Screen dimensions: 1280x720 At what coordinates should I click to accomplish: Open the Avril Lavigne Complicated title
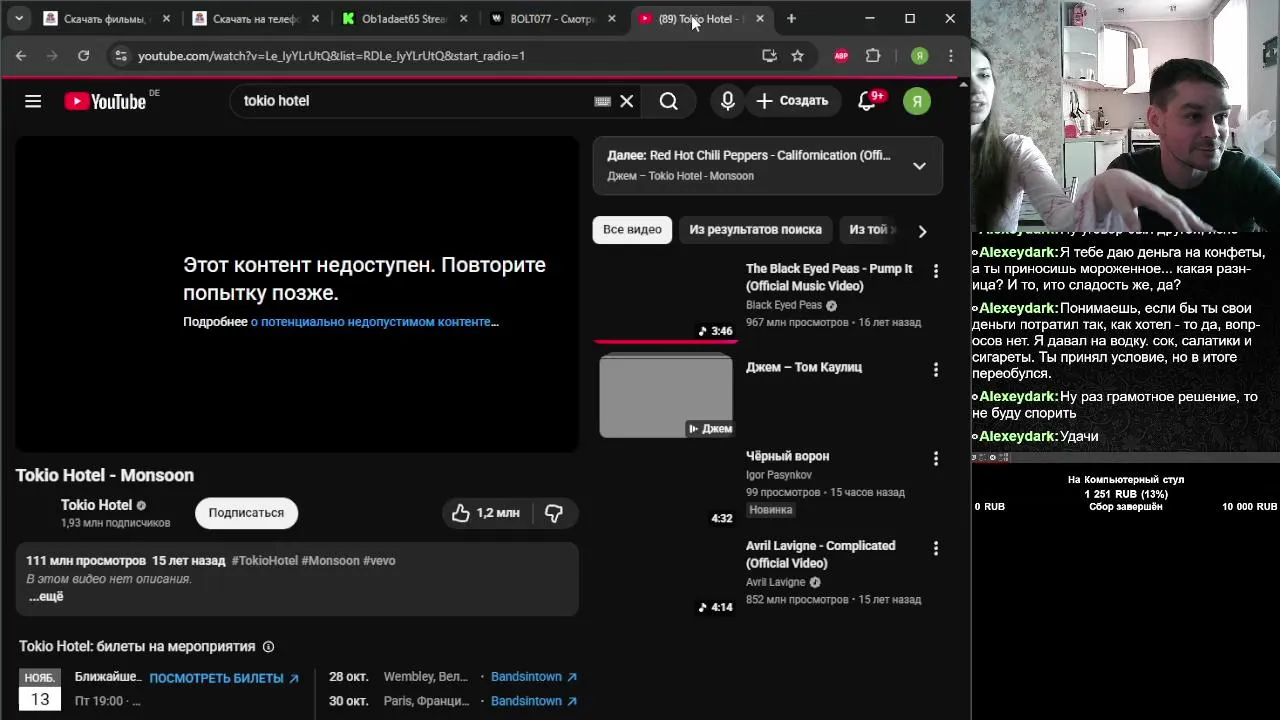[820, 554]
